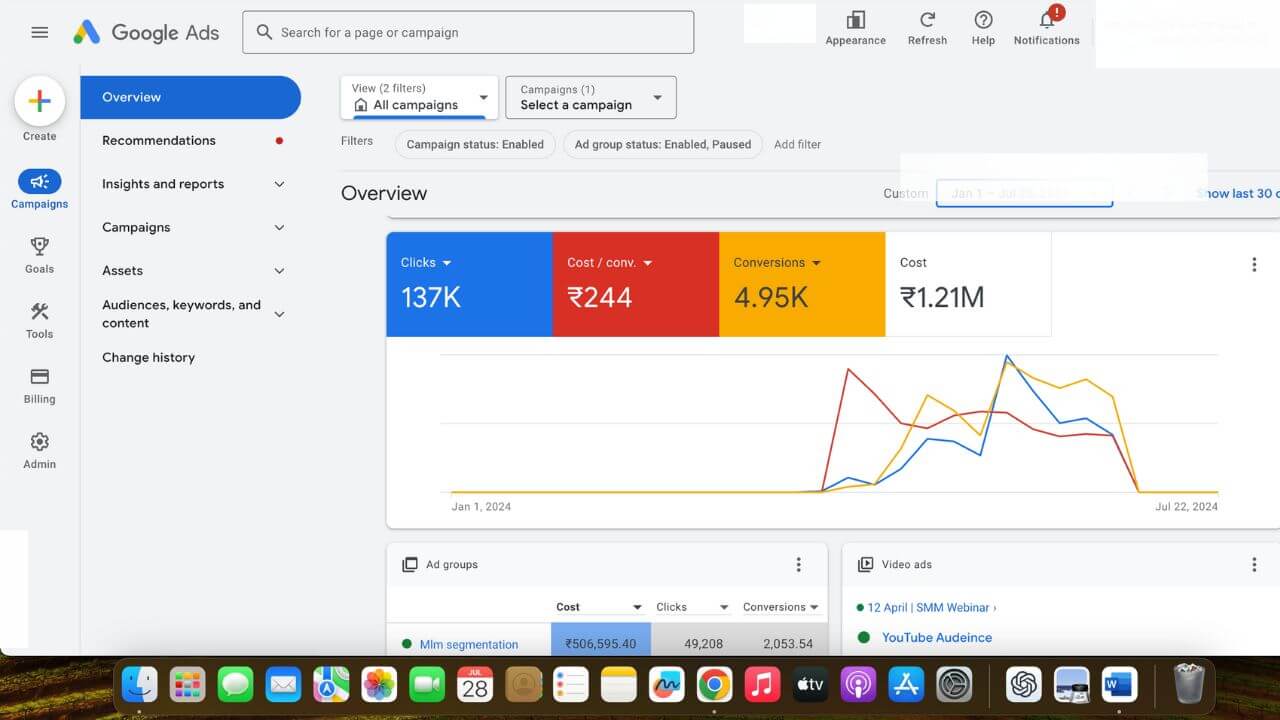
Task: Open the hamburger main menu
Action: [40, 32]
